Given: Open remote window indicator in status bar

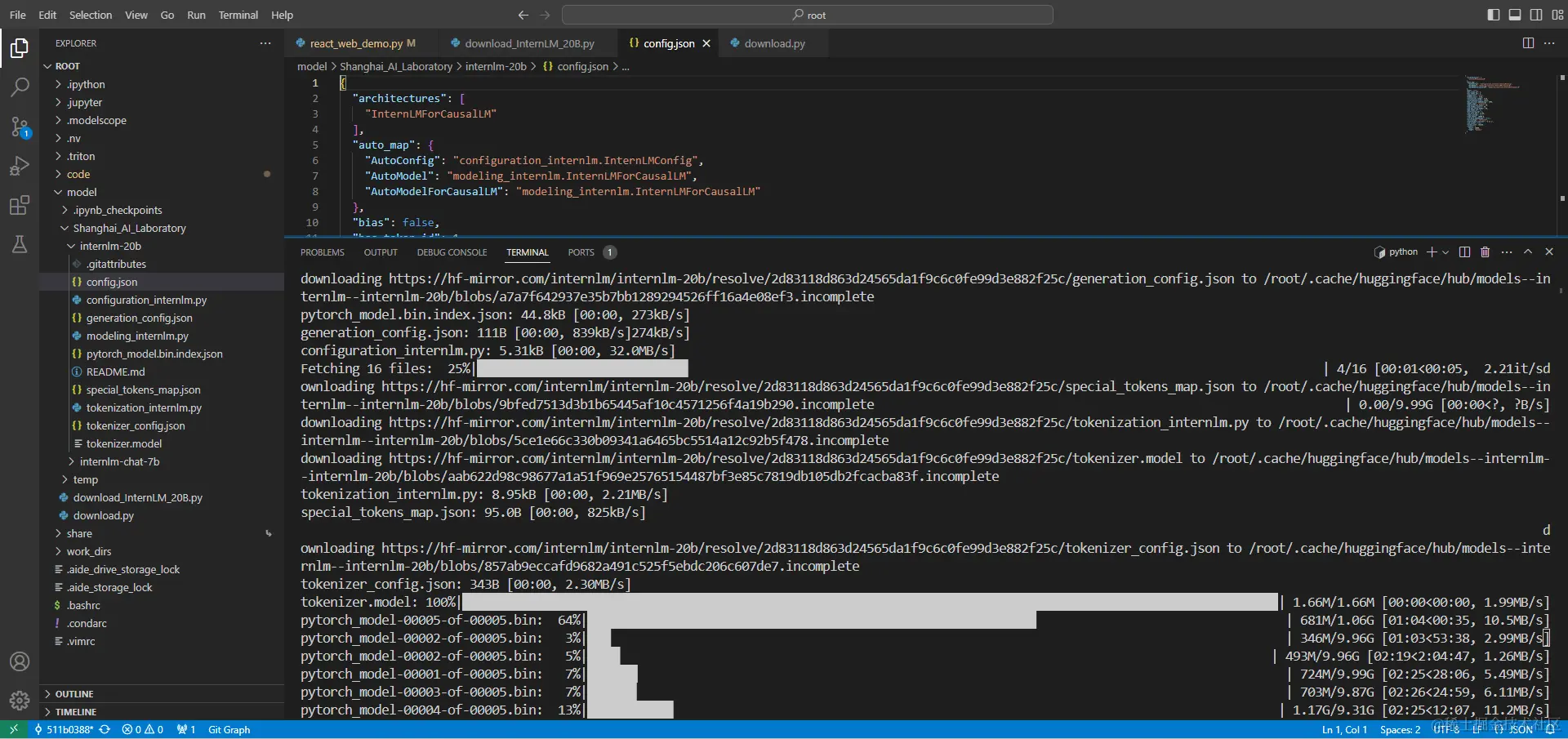Looking at the screenshot, I should point(14,730).
